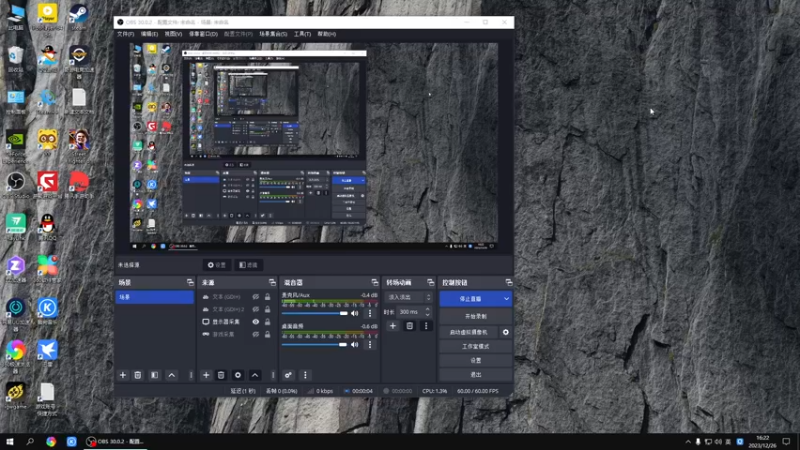
Task: Open taskbar search magnifier
Action: [x=30, y=441]
